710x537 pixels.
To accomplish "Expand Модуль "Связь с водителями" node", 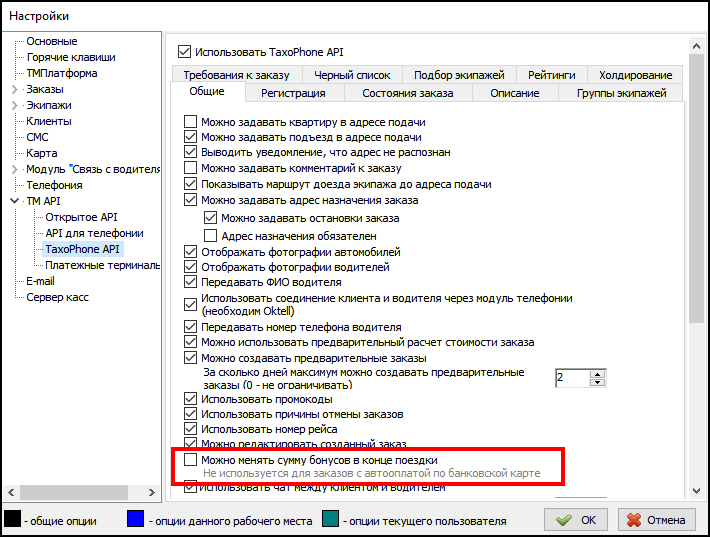I will point(14,169).
